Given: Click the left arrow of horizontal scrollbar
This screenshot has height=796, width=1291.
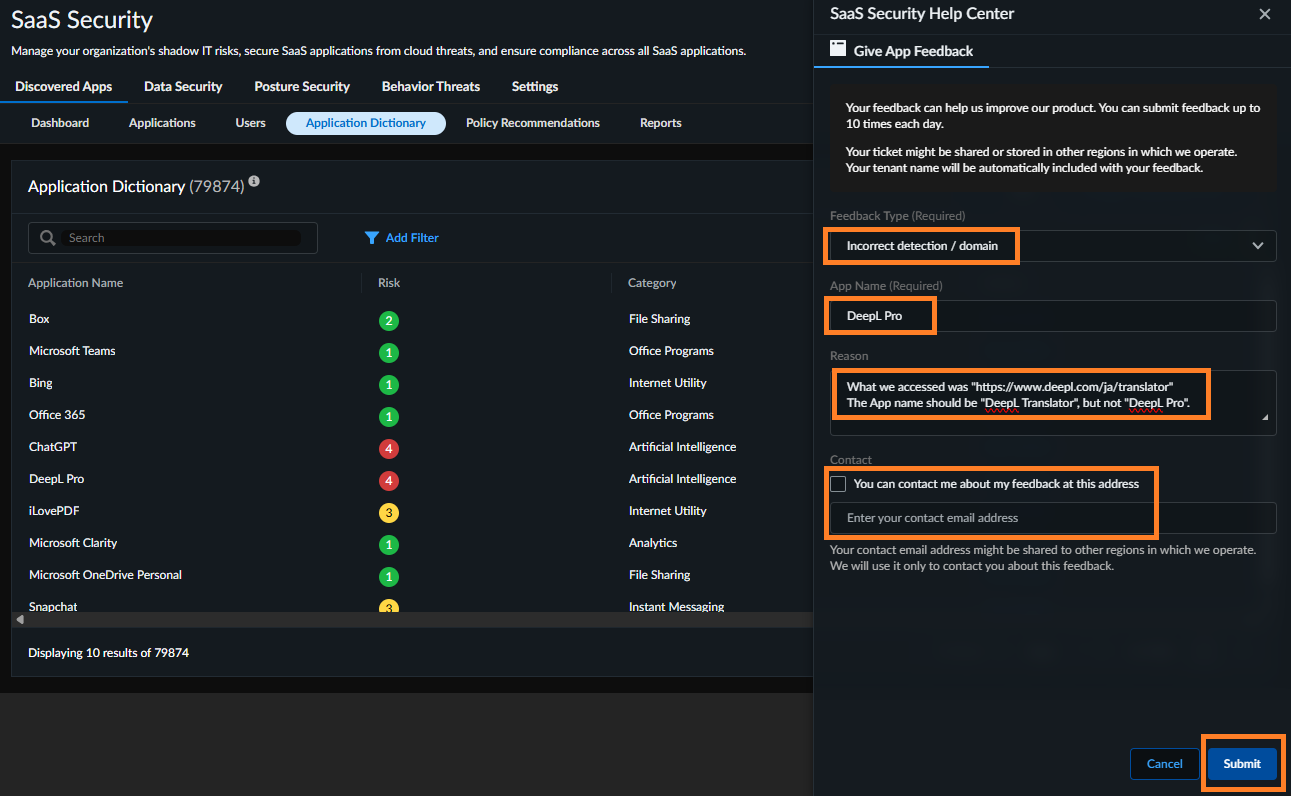Looking at the screenshot, I should coord(20,620).
